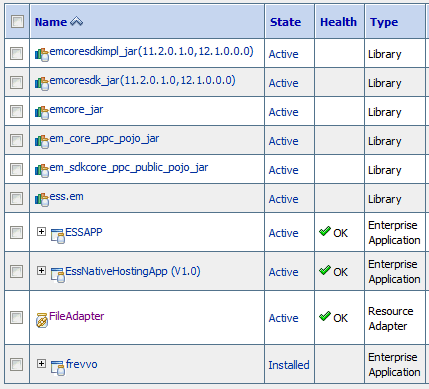Open the ESSAPP application link
This screenshot has height=389, width=429.
[84, 232]
